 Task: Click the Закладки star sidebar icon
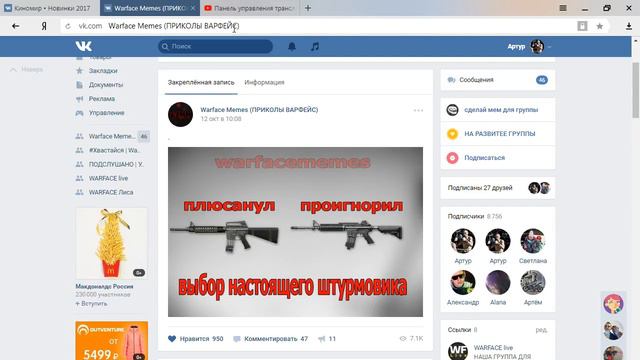(x=80, y=71)
